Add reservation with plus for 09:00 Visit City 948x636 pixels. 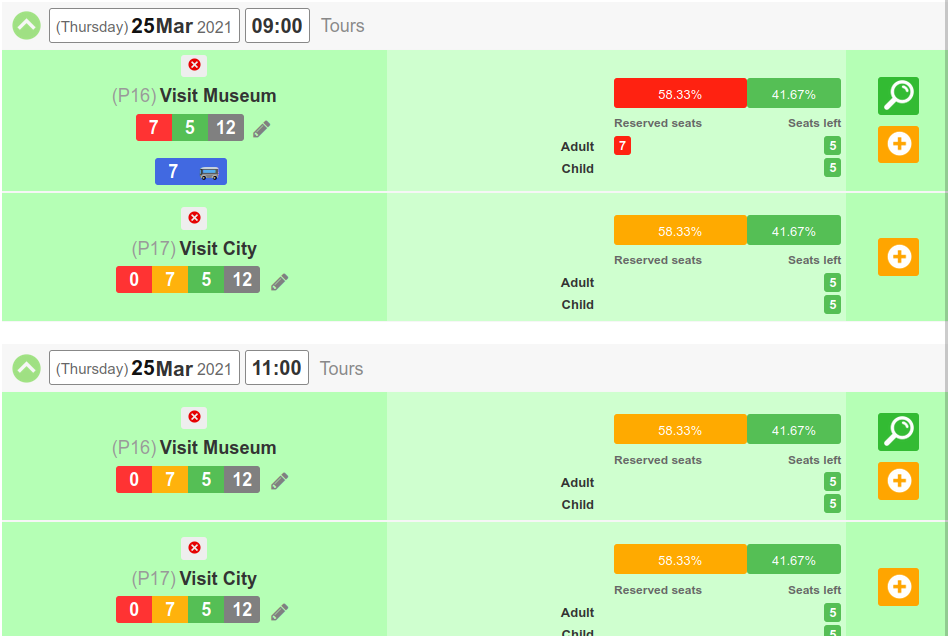898,257
